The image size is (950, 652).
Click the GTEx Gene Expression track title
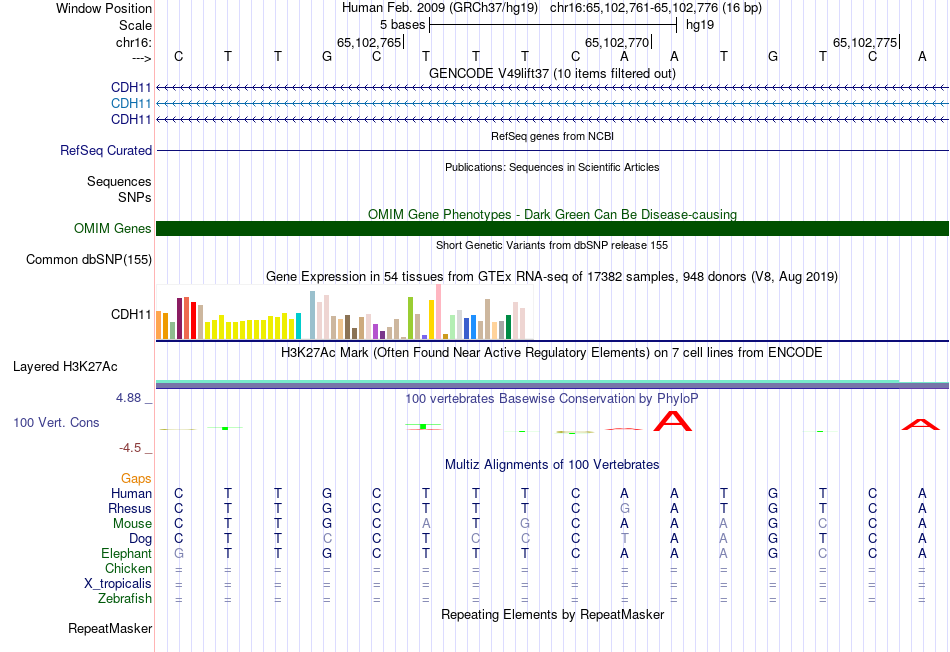pyautogui.click(x=552, y=276)
